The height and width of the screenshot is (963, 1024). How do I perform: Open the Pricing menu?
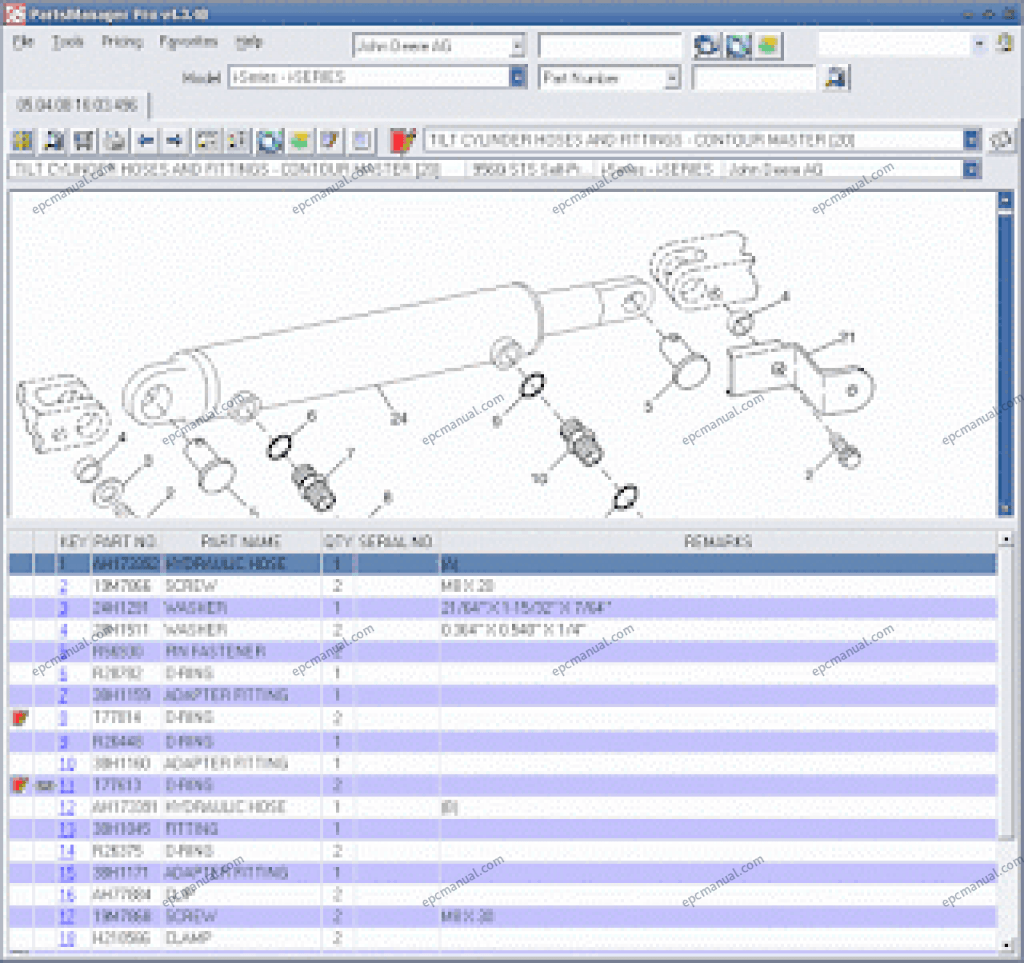(122, 42)
